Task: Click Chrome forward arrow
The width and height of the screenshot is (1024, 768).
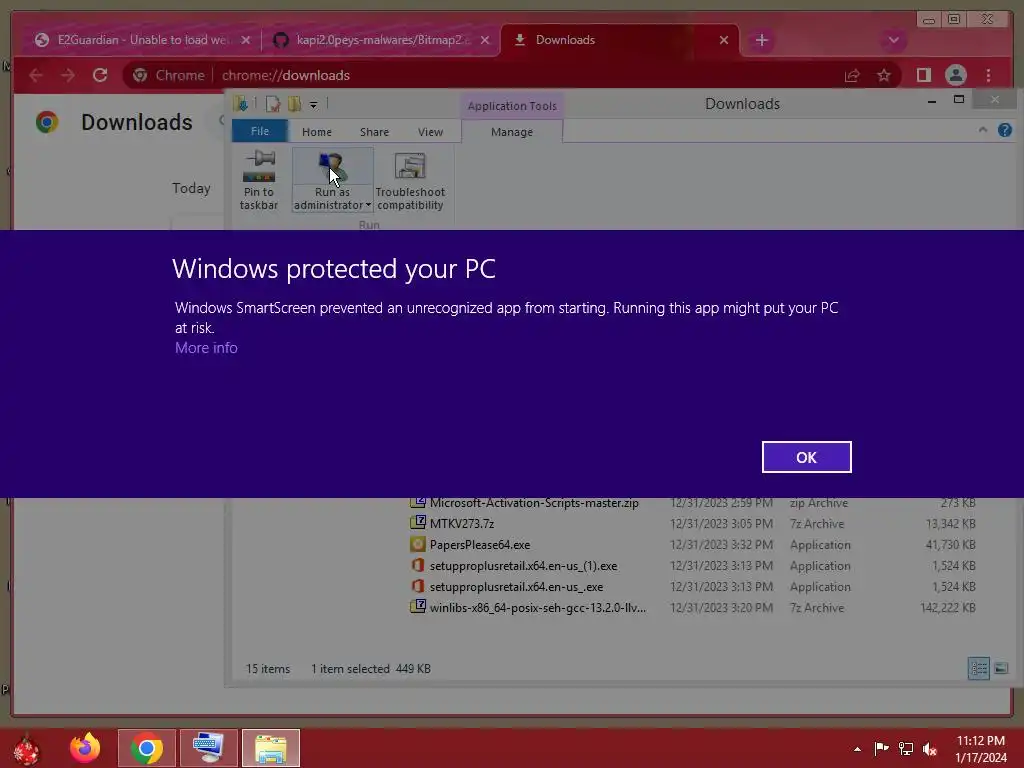Action: [68, 75]
